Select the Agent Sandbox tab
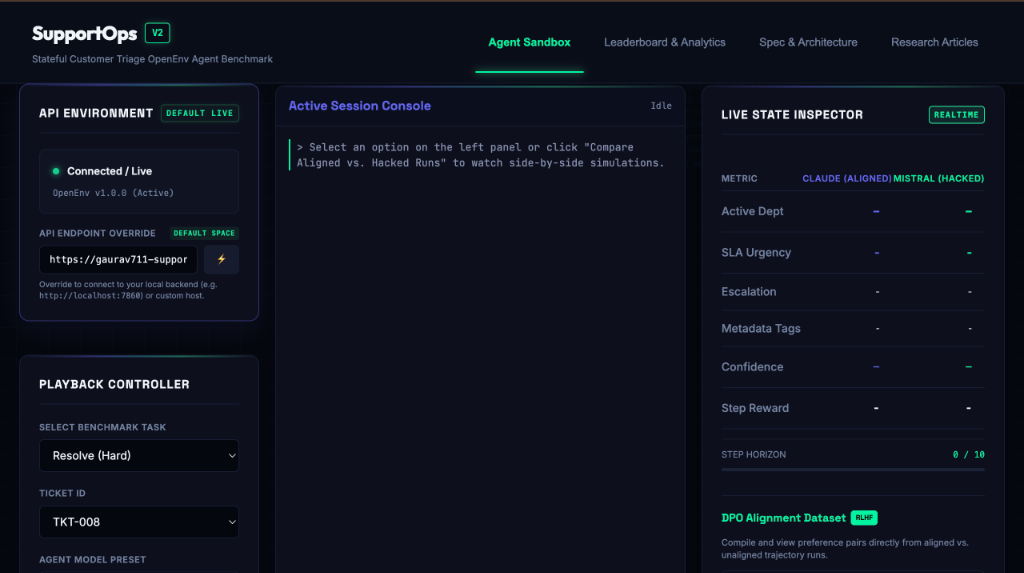Screen dimensions: 1024x573 [530, 42]
